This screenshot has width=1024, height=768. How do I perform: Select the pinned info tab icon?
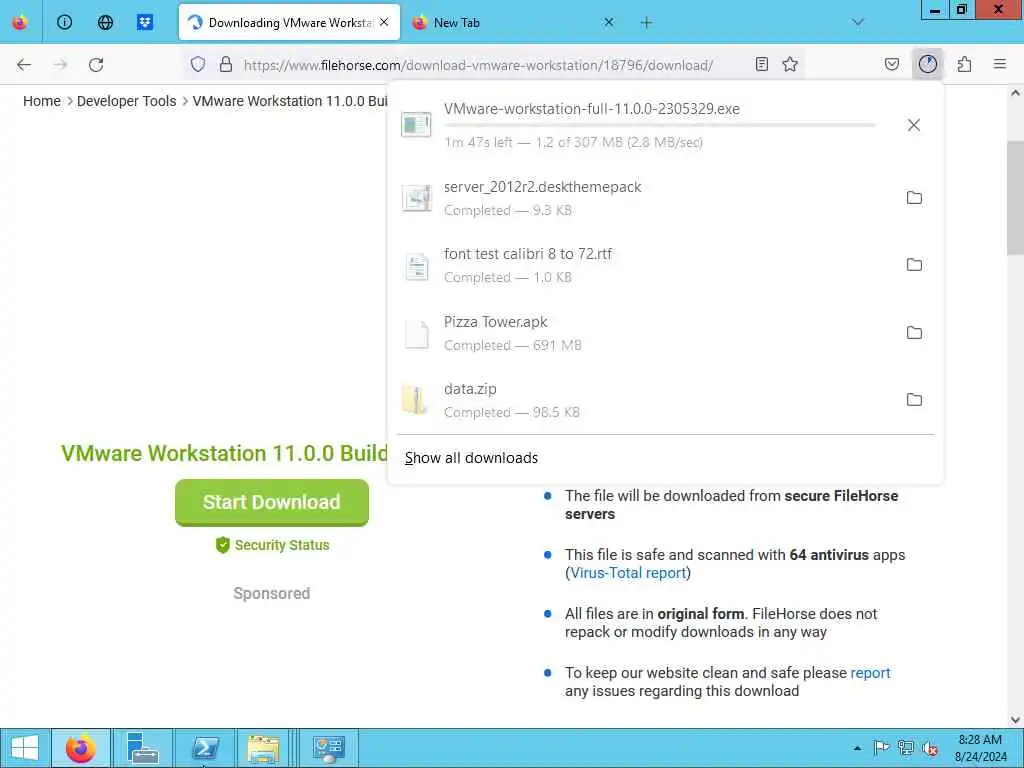[64, 22]
